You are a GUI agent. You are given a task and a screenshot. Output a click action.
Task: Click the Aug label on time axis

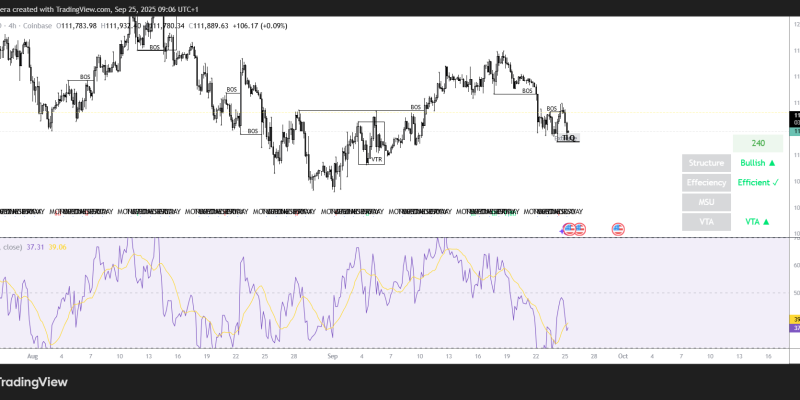pos(32,355)
